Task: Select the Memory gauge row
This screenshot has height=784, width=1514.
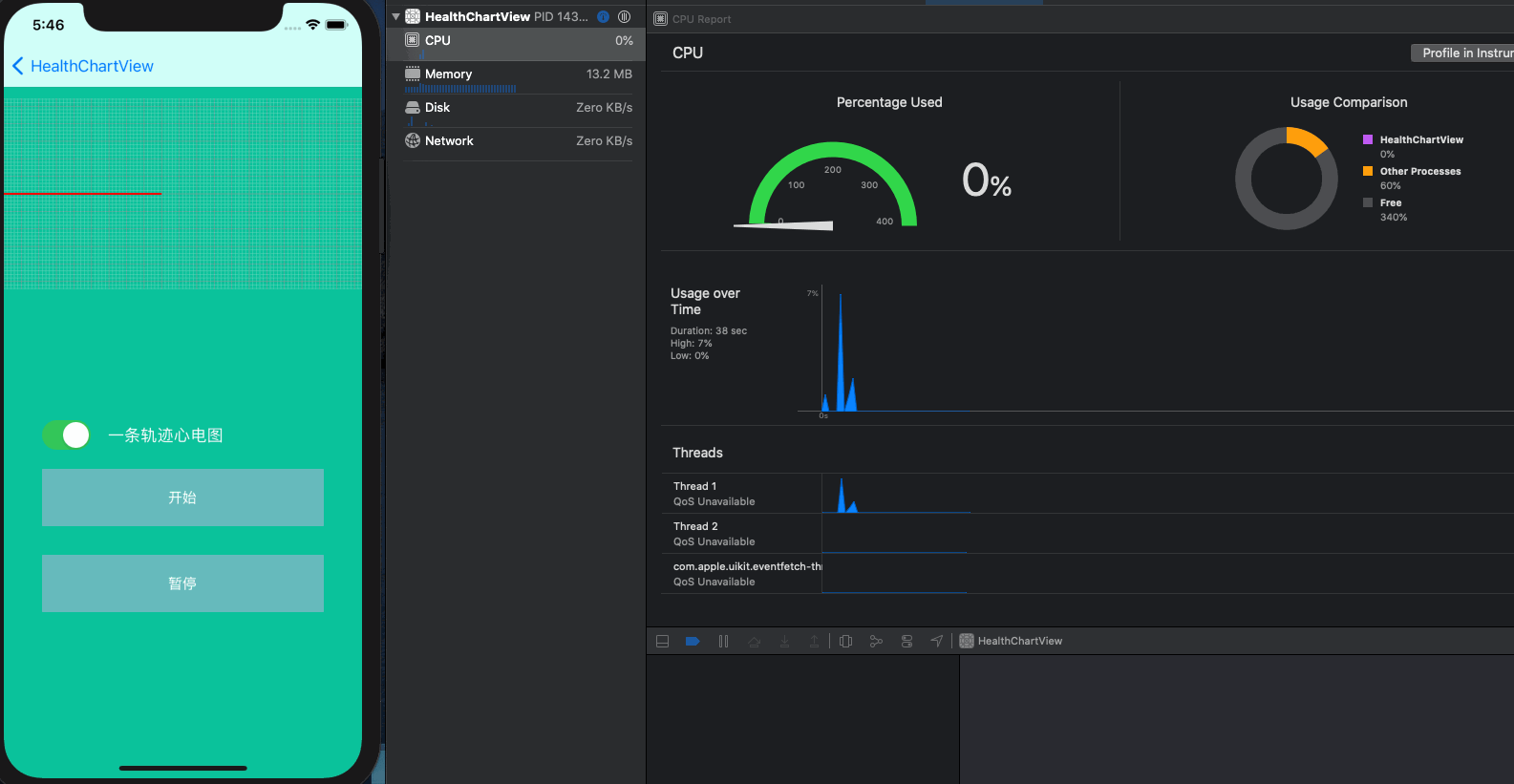Action: point(518,77)
